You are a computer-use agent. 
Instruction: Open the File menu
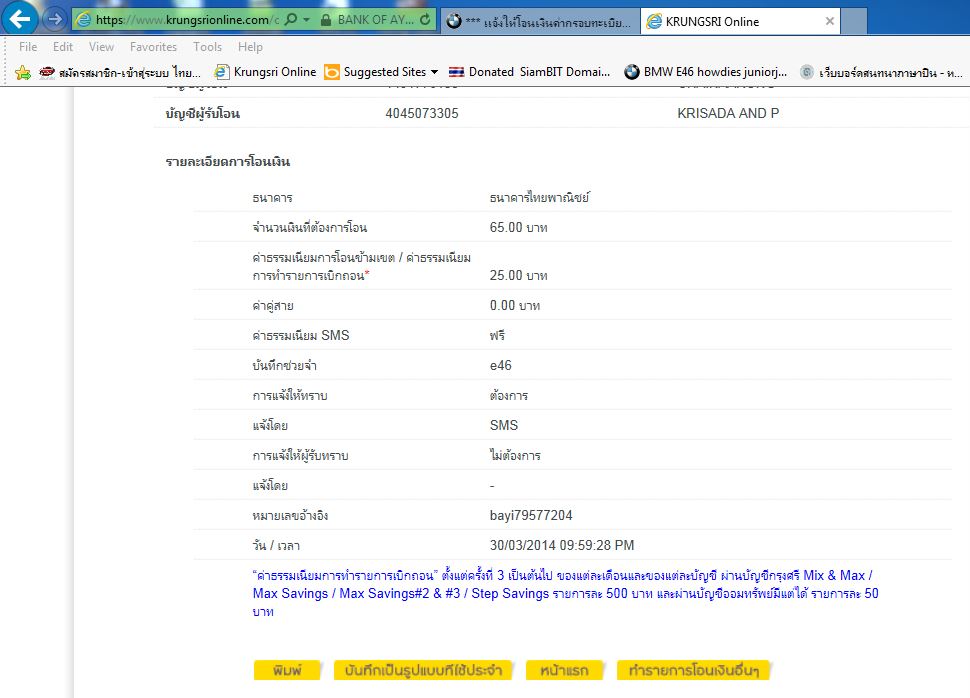pyautogui.click(x=28, y=47)
